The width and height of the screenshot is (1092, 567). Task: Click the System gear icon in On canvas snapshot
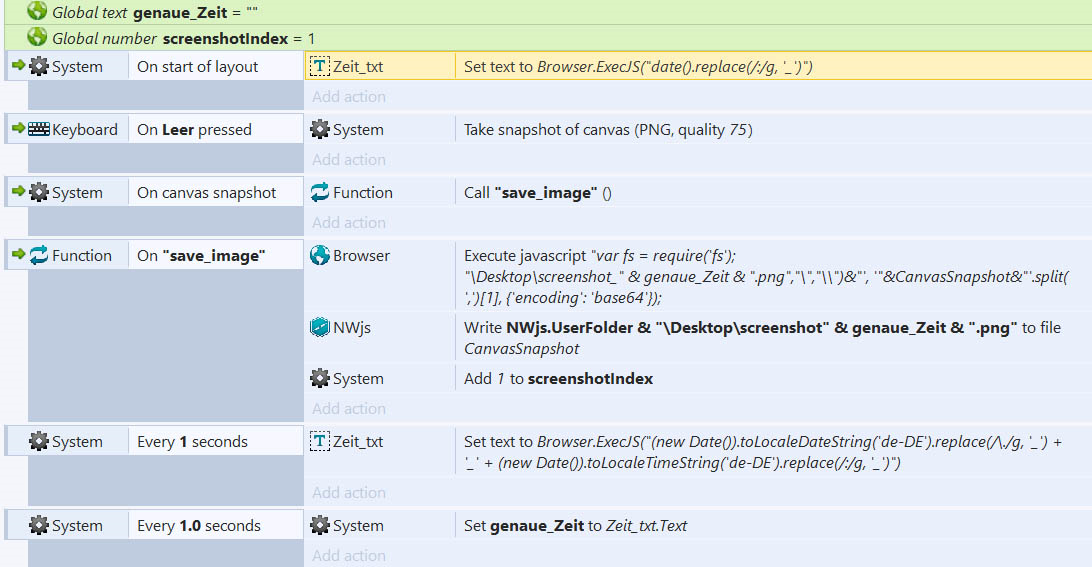pyautogui.click(x=39, y=192)
